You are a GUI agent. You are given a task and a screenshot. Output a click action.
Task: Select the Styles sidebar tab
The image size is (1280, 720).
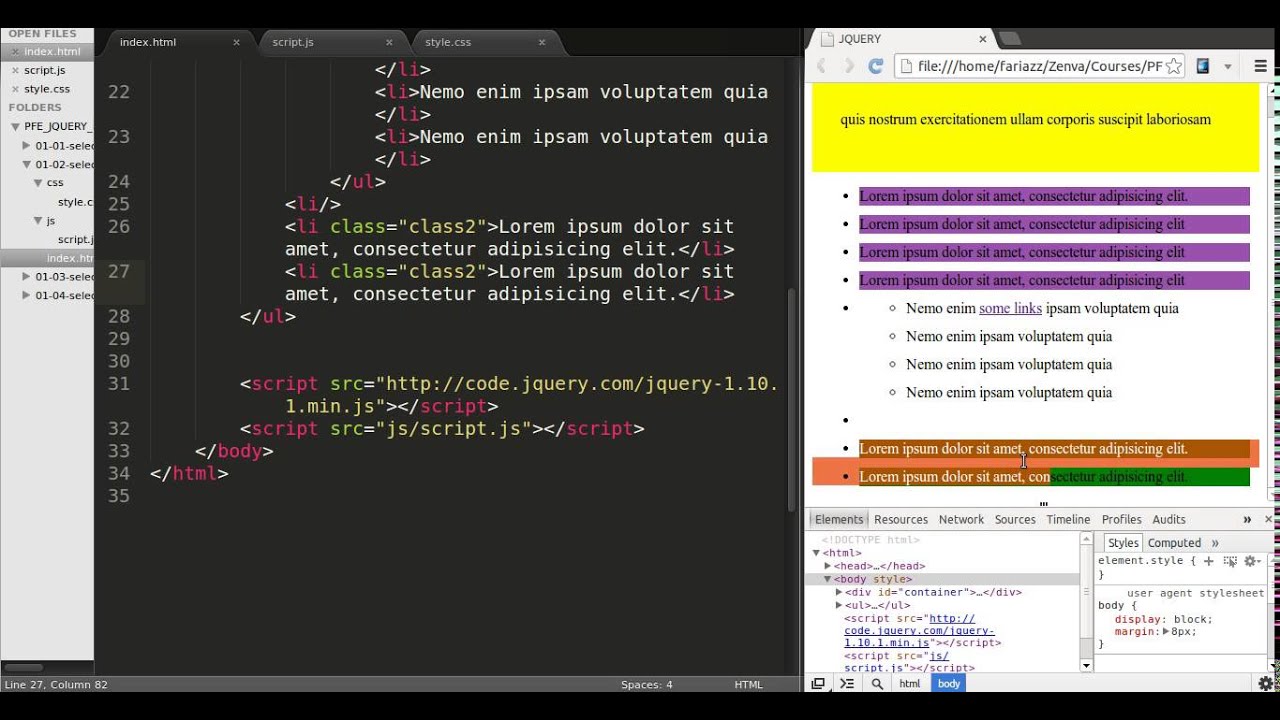tap(1123, 543)
